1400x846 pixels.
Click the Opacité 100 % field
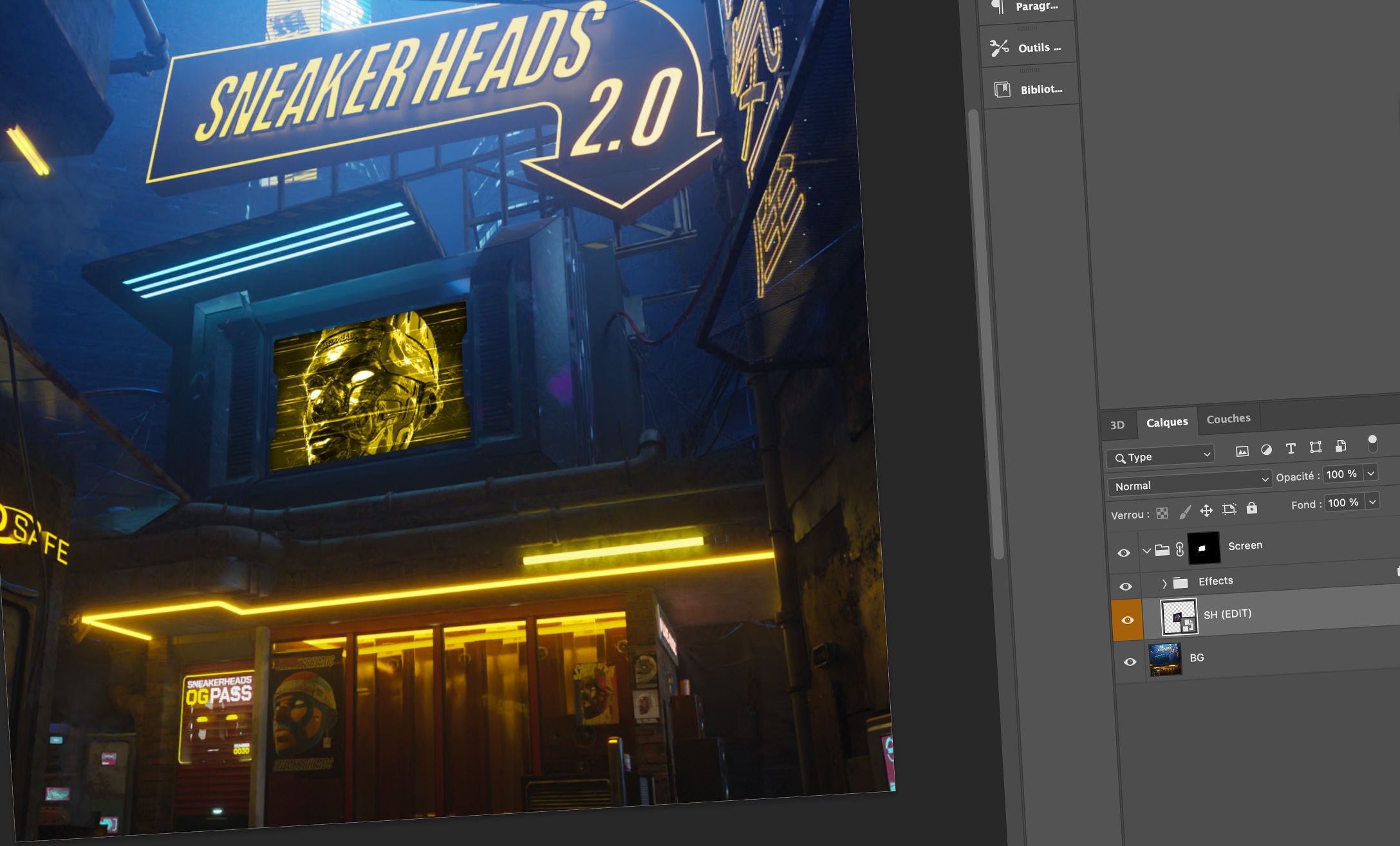point(1343,474)
